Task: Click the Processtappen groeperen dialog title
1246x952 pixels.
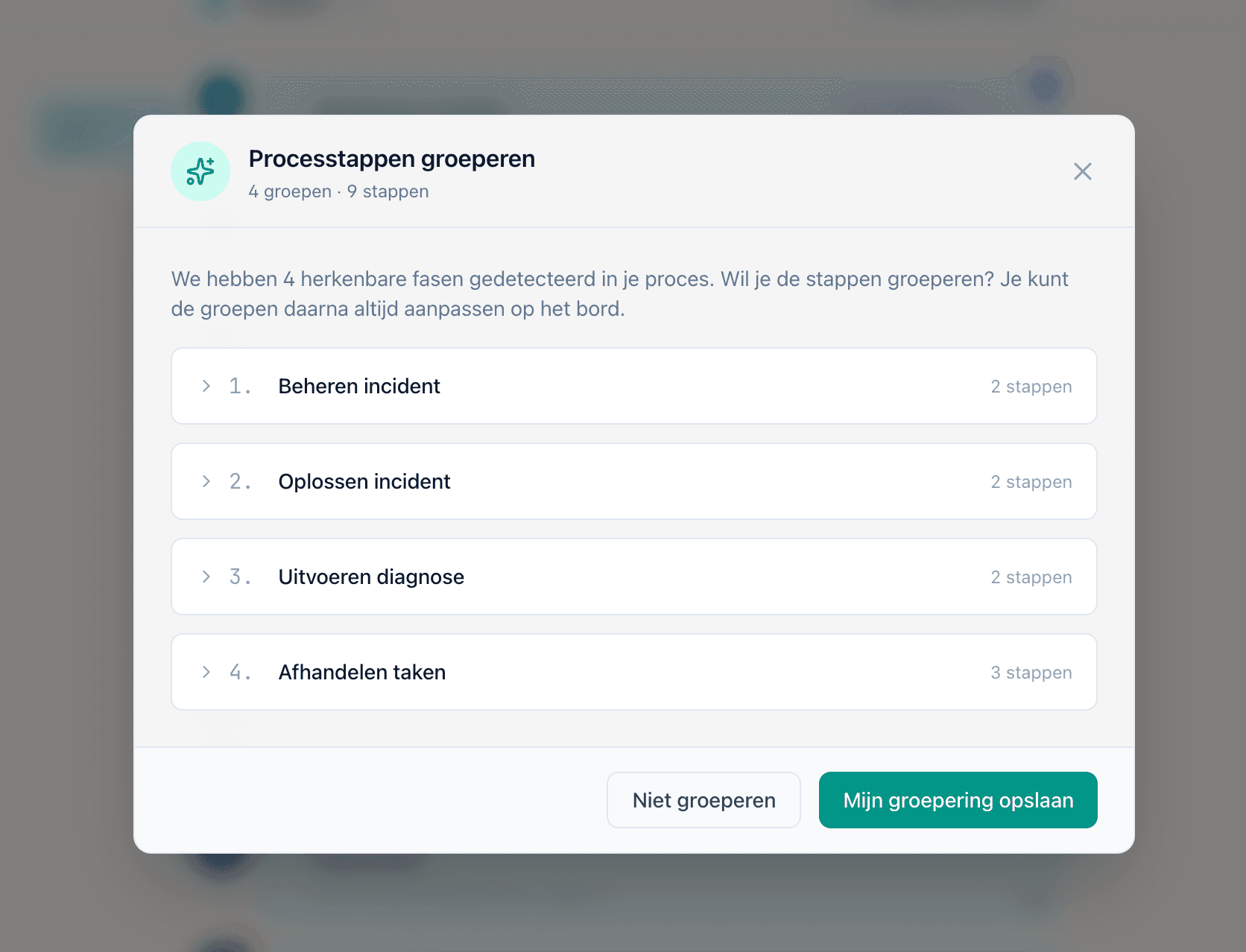Action: (x=391, y=159)
